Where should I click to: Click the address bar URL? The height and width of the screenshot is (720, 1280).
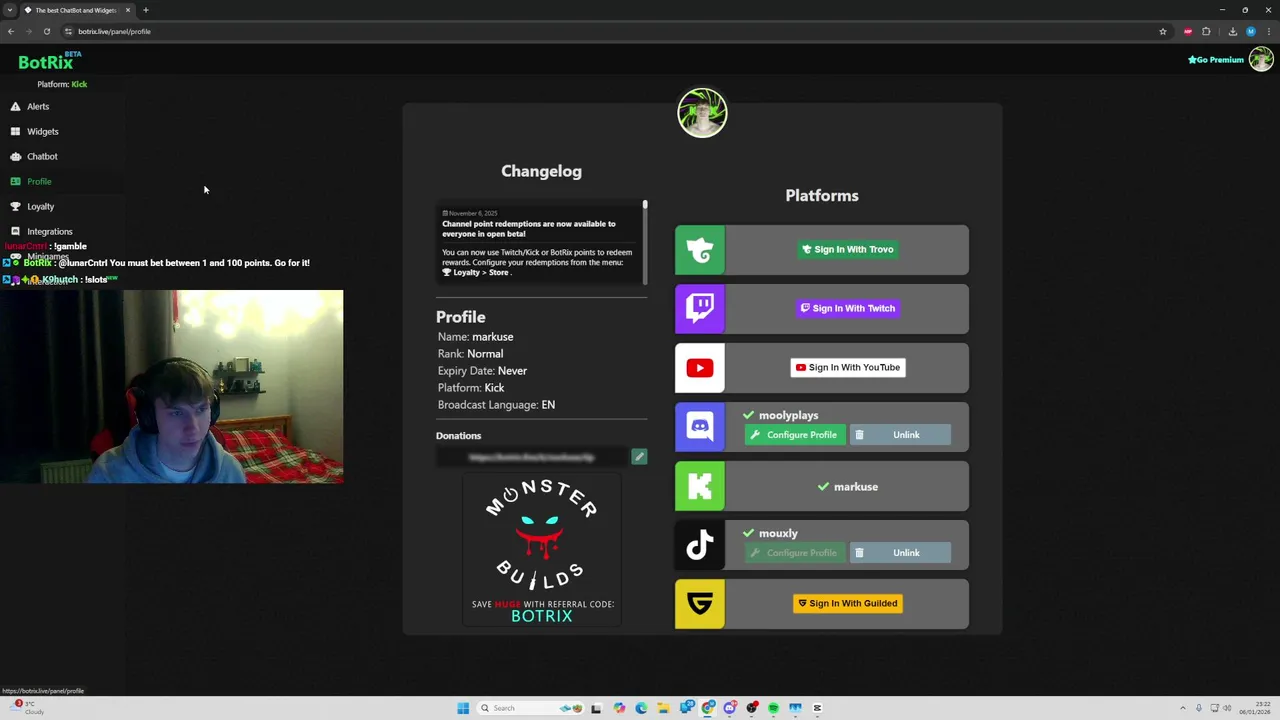pyautogui.click(x=114, y=31)
